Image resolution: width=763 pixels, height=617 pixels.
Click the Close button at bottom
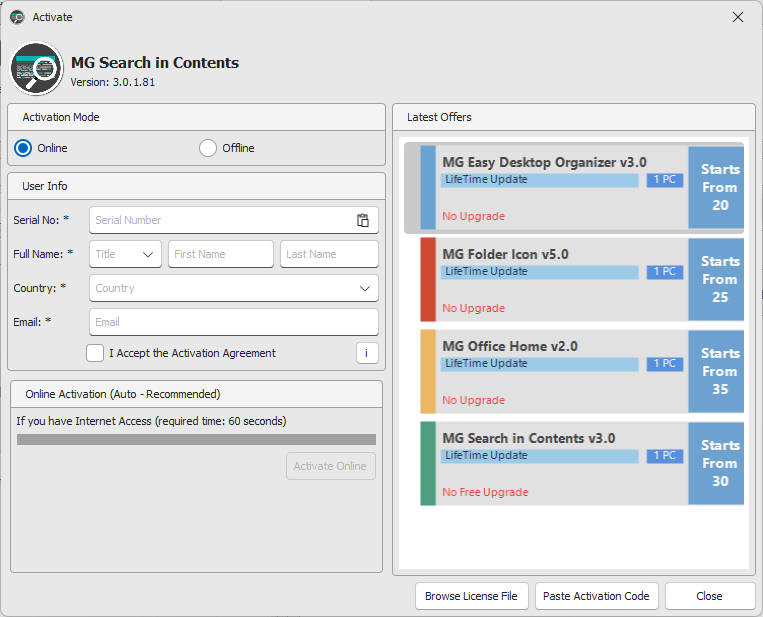click(709, 596)
